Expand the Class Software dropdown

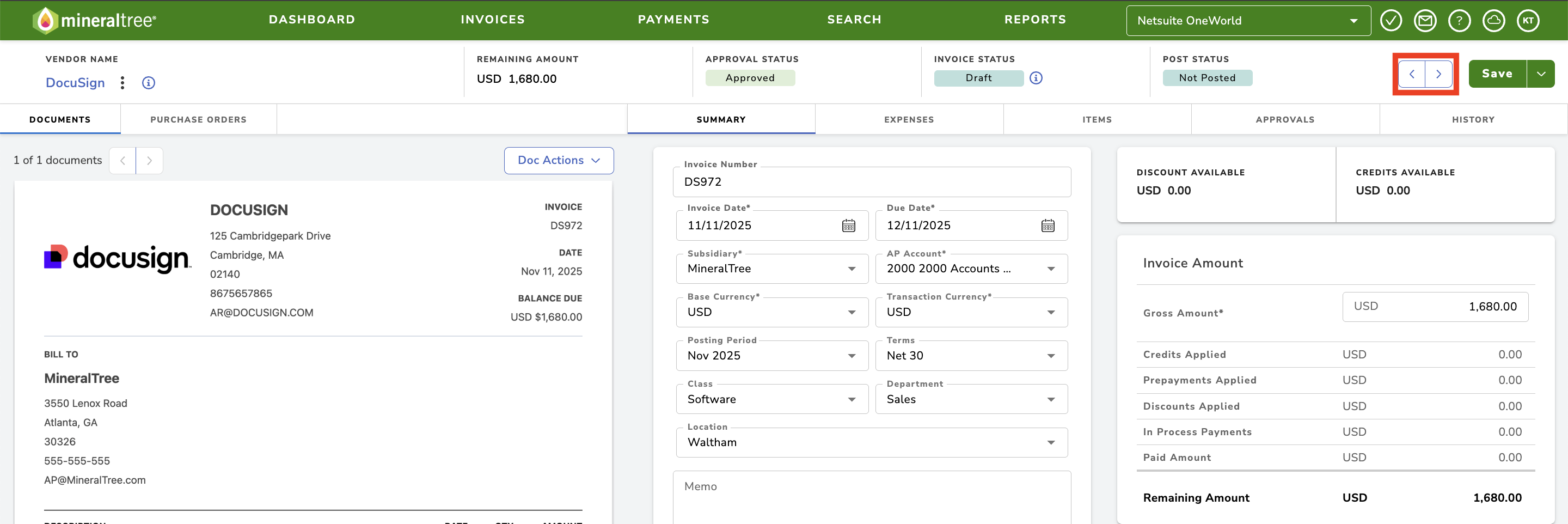(772, 399)
